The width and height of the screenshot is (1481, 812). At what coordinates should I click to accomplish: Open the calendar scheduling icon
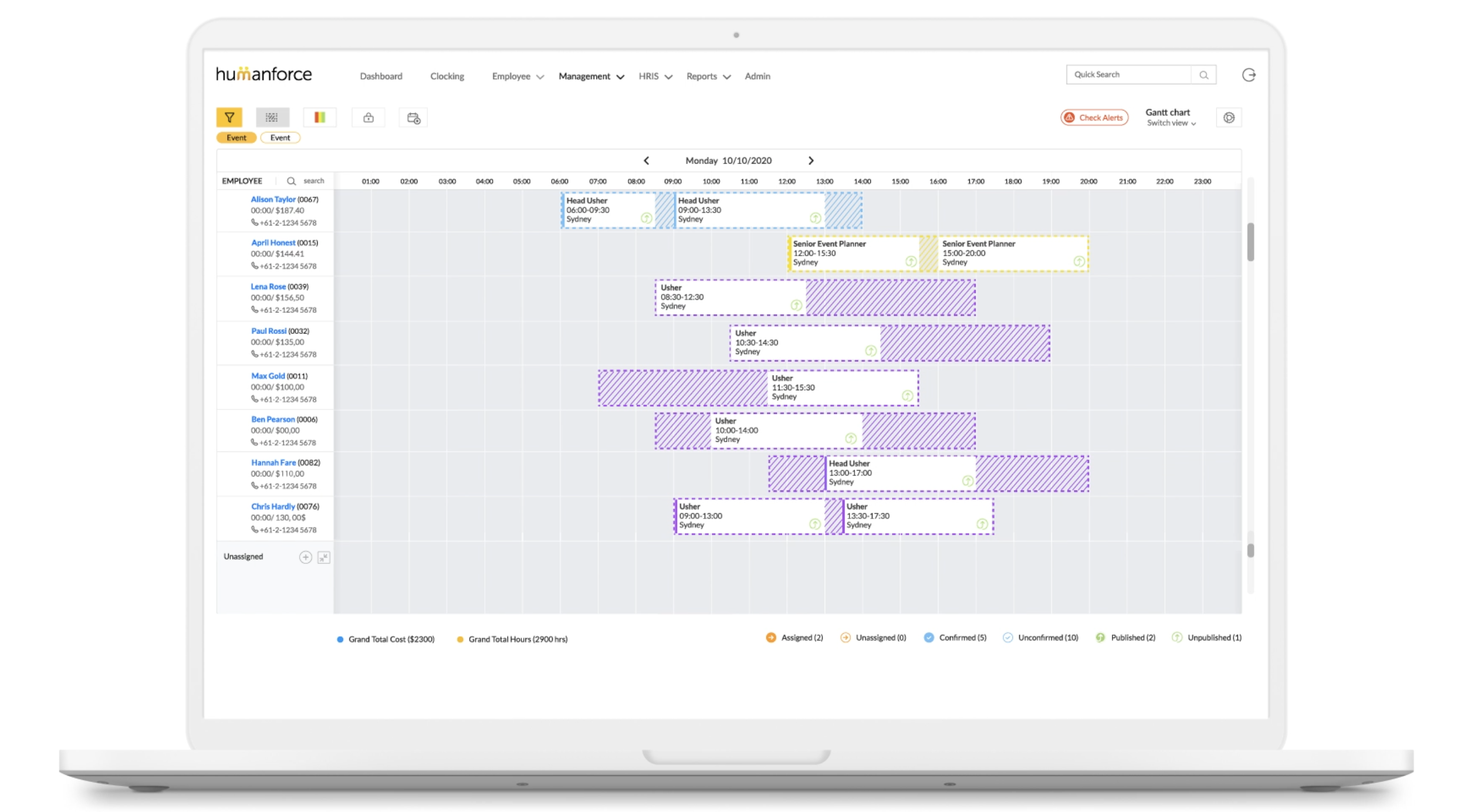(x=413, y=117)
